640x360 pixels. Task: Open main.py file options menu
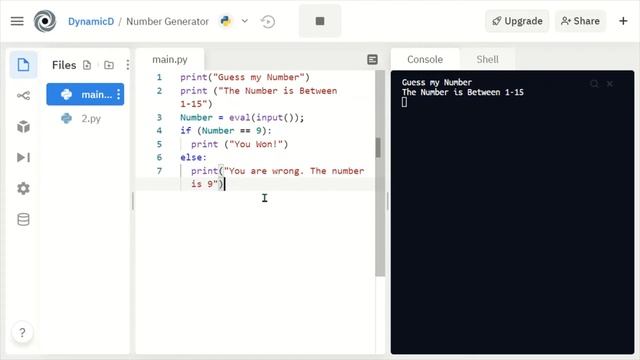point(118,94)
